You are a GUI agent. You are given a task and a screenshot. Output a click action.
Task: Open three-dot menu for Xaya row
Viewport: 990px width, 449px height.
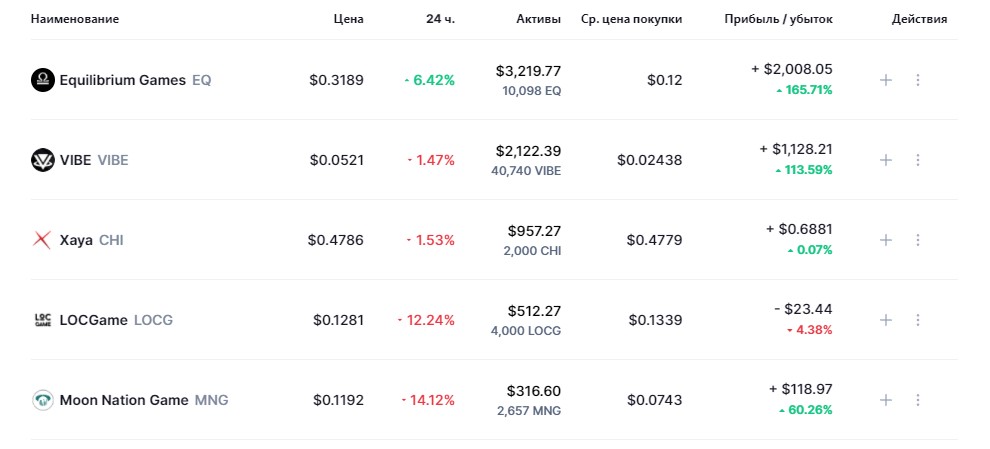(918, 240)
